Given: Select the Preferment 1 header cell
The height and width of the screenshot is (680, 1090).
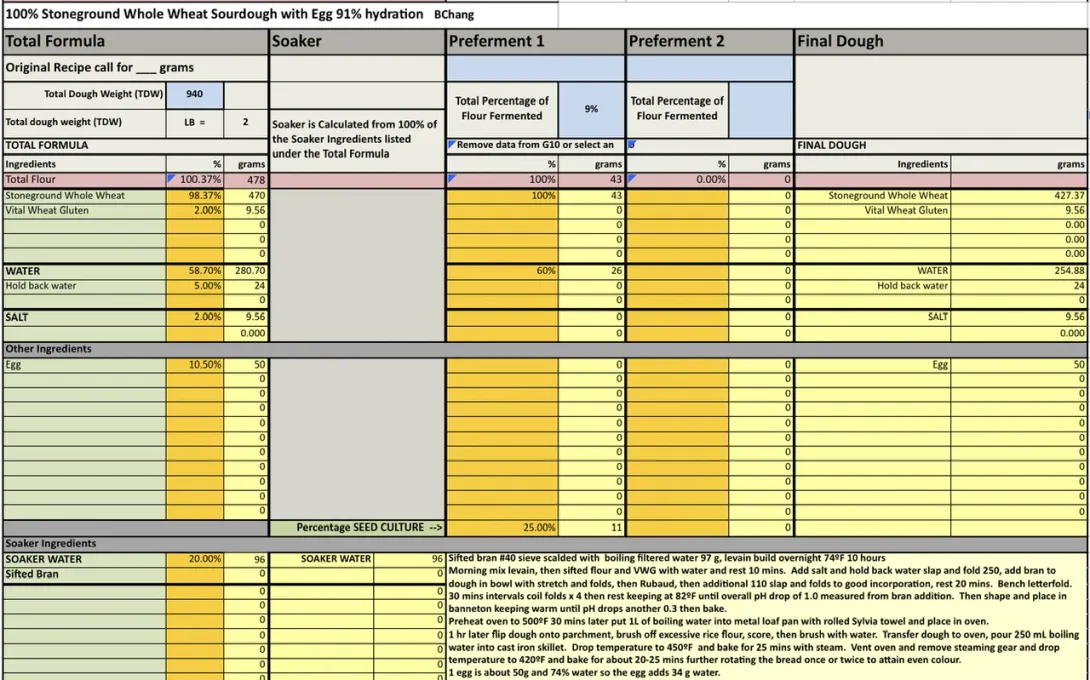Looking at the screenshot, I should point(535,41).
